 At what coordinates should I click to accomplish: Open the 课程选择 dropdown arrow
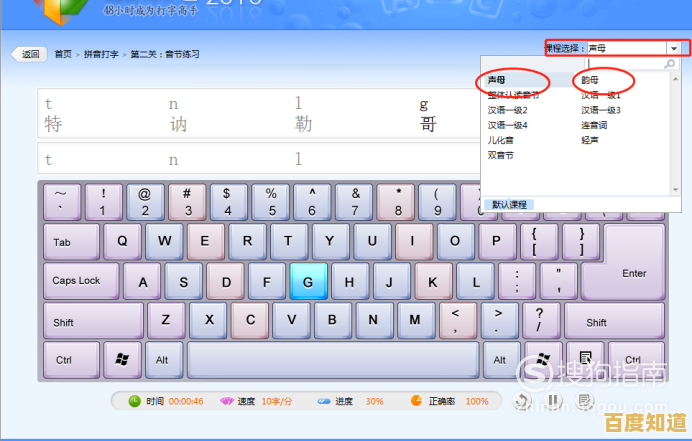[x=676, y=48]
